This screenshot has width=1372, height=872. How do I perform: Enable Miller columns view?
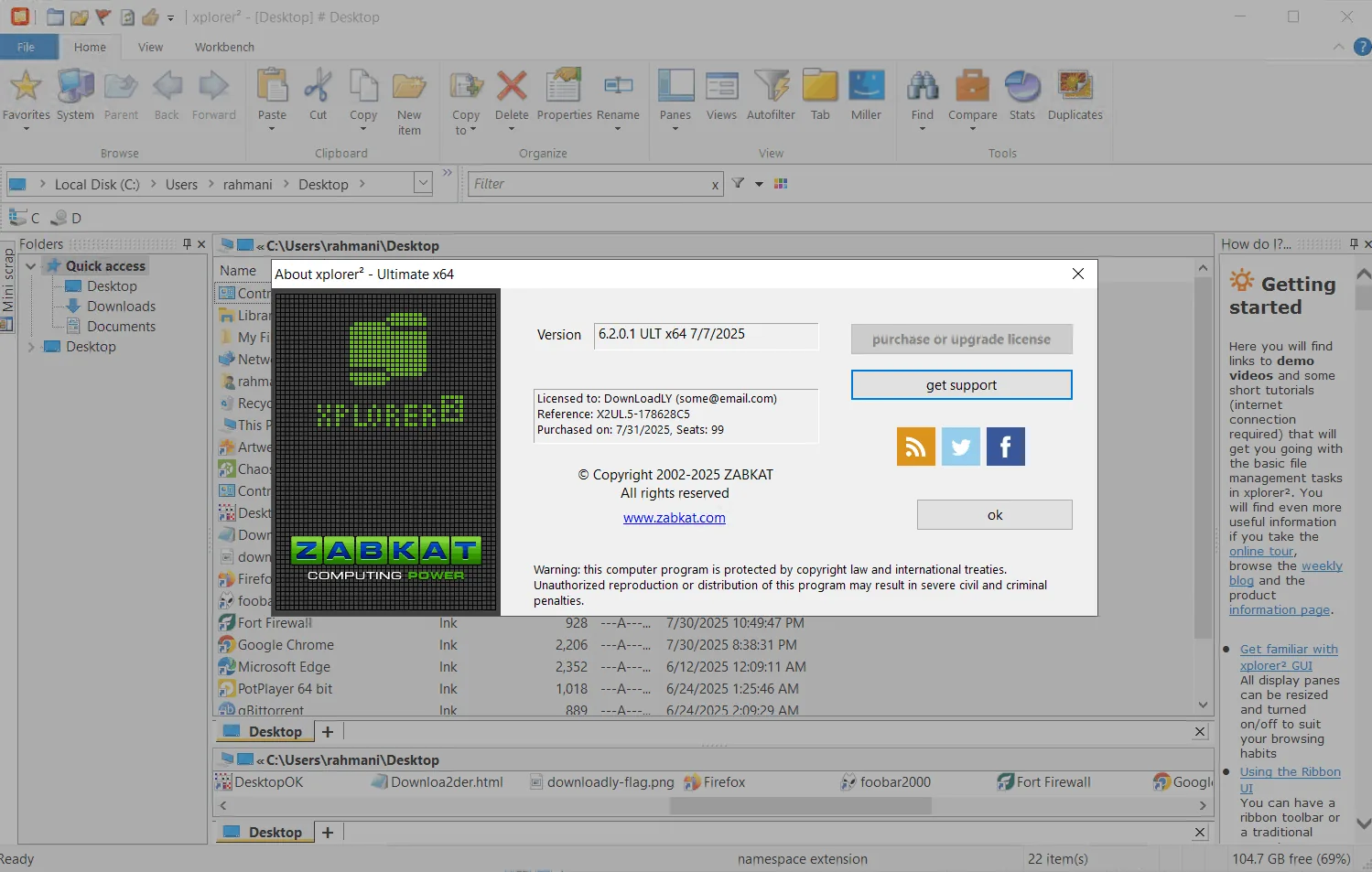(866, 95)
